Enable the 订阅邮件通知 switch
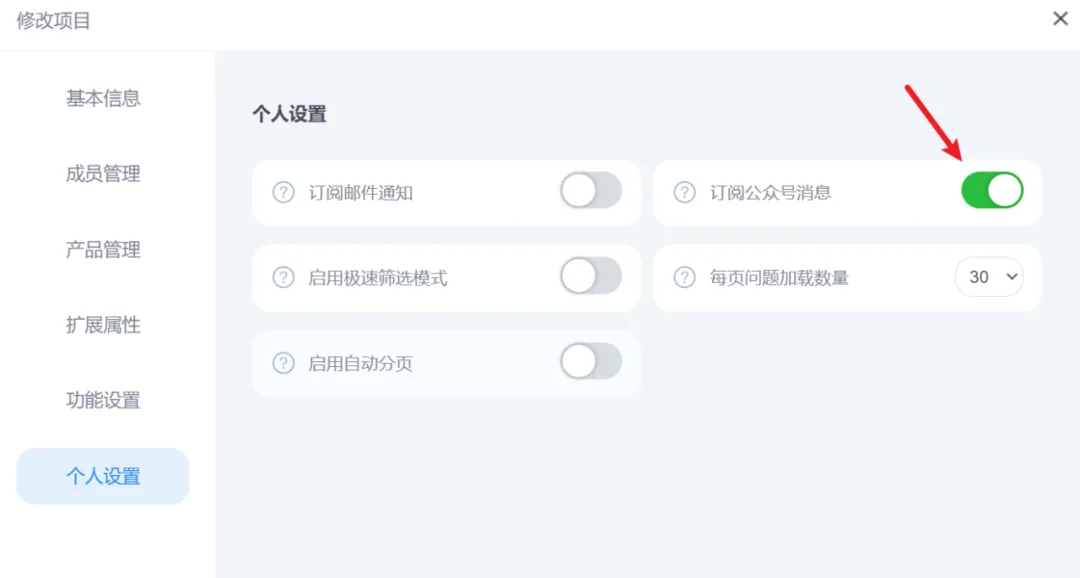The height and width of the screenshot is (578, 1080). coord(591,190)
